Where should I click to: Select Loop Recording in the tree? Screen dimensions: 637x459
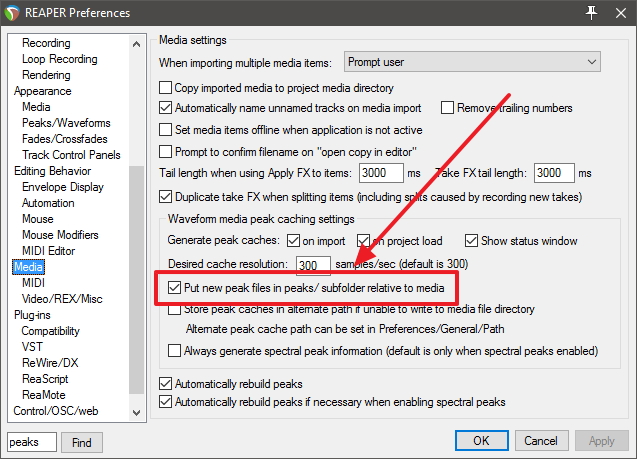pos(60,59)
